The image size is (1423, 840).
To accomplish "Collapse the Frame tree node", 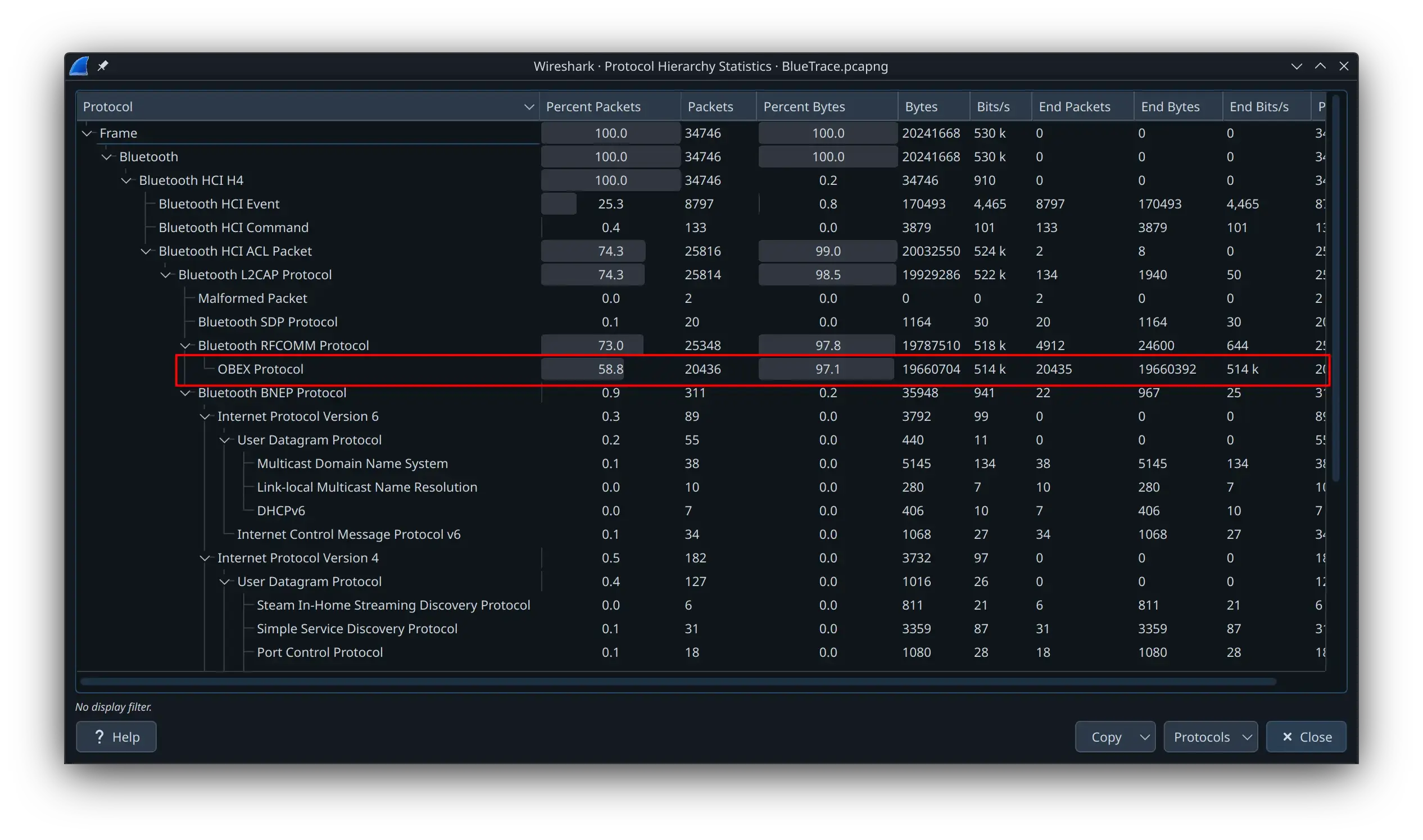I will tap(87, 134).
